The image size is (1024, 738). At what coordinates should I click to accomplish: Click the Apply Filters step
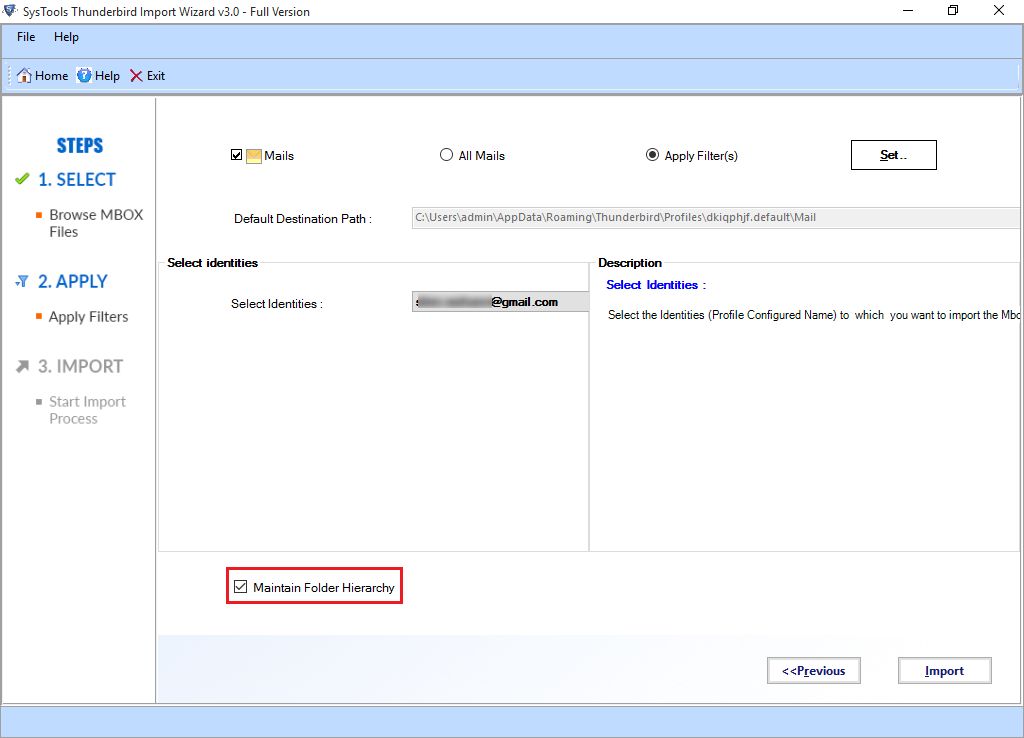[x=88, y=317]
